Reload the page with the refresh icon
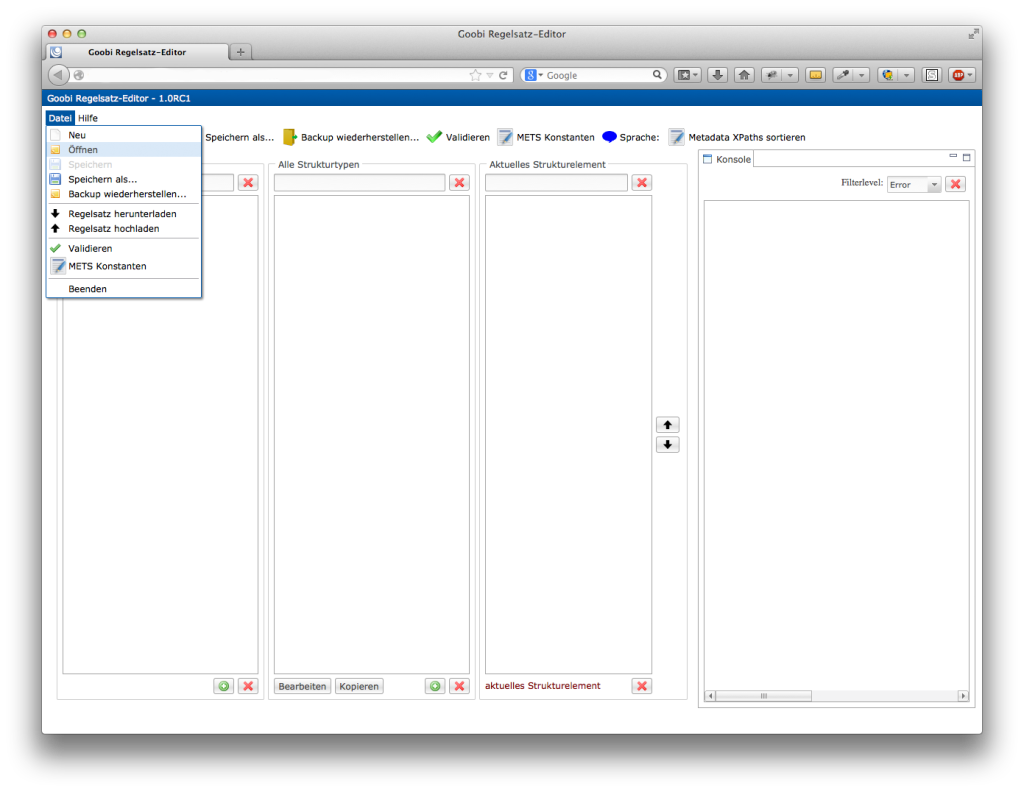1024x792 pixels. pyautogui.click(x=503, y=75)
